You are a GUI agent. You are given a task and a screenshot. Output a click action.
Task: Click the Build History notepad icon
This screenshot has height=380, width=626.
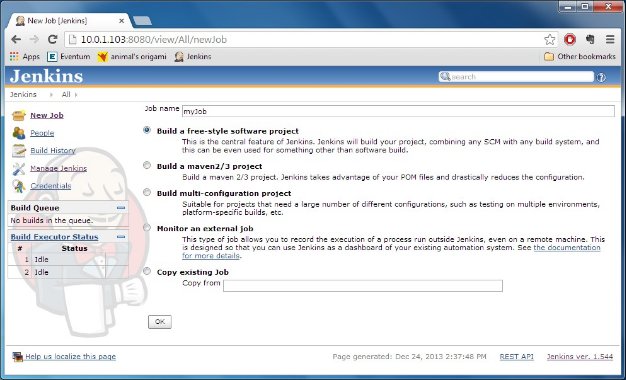pyautogui.click(x=19, y=150)
